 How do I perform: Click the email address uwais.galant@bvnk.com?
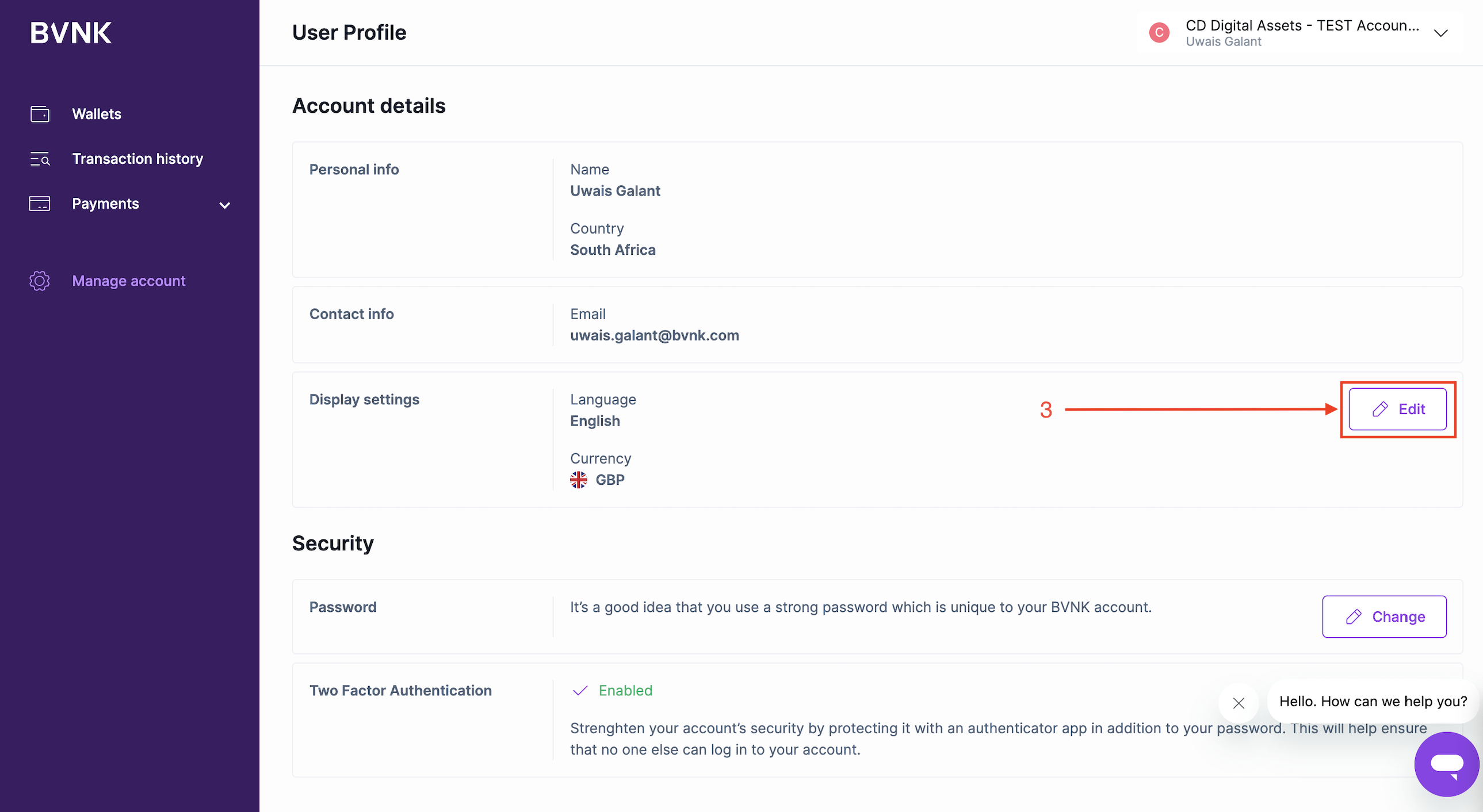click(655, 335)
